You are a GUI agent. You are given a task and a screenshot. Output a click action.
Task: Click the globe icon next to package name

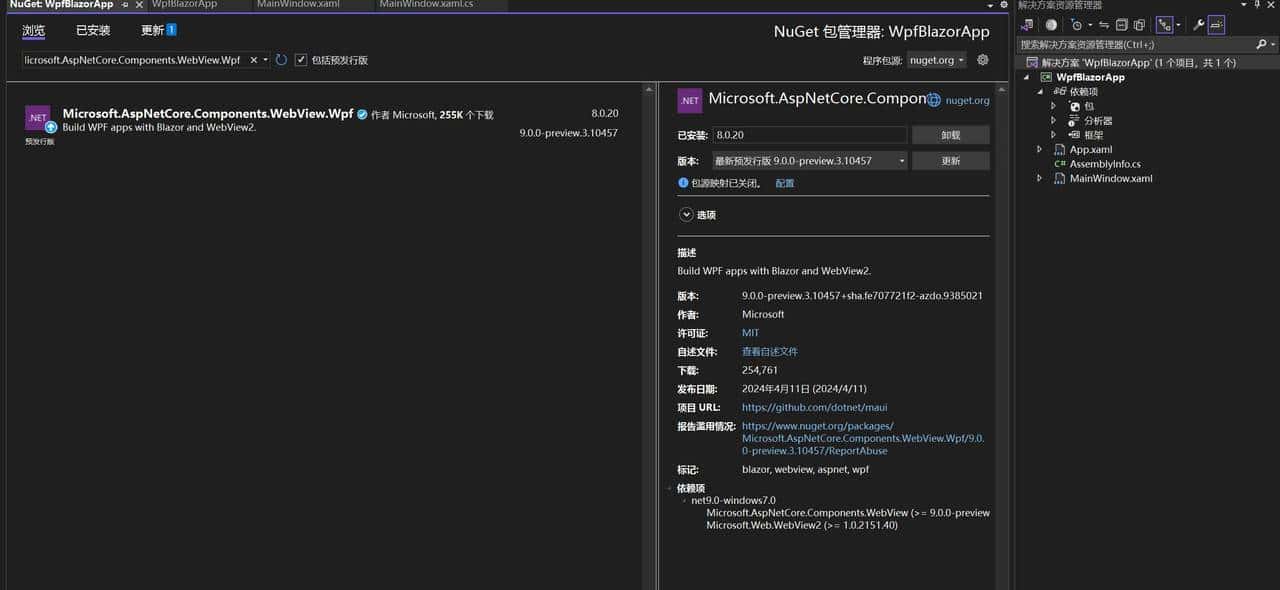click(933, 99)
